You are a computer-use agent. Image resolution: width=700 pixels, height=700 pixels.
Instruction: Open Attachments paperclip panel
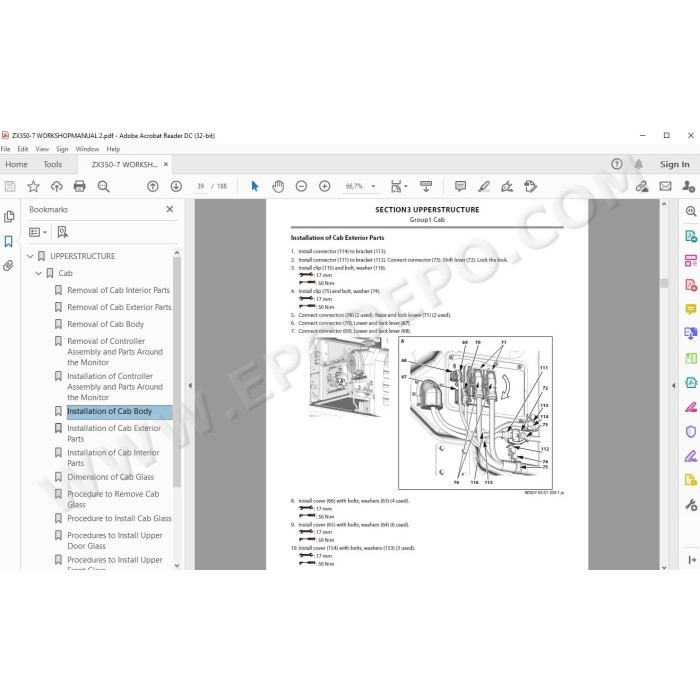tap(8, 266)
